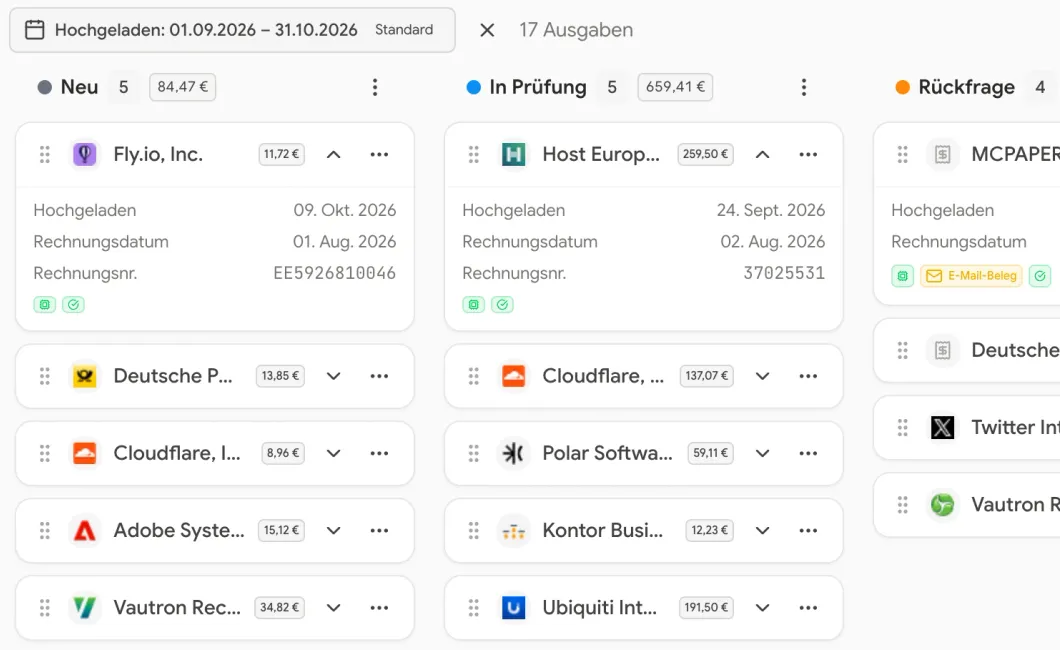Open more actions for Host Europe

coord(809,155)
